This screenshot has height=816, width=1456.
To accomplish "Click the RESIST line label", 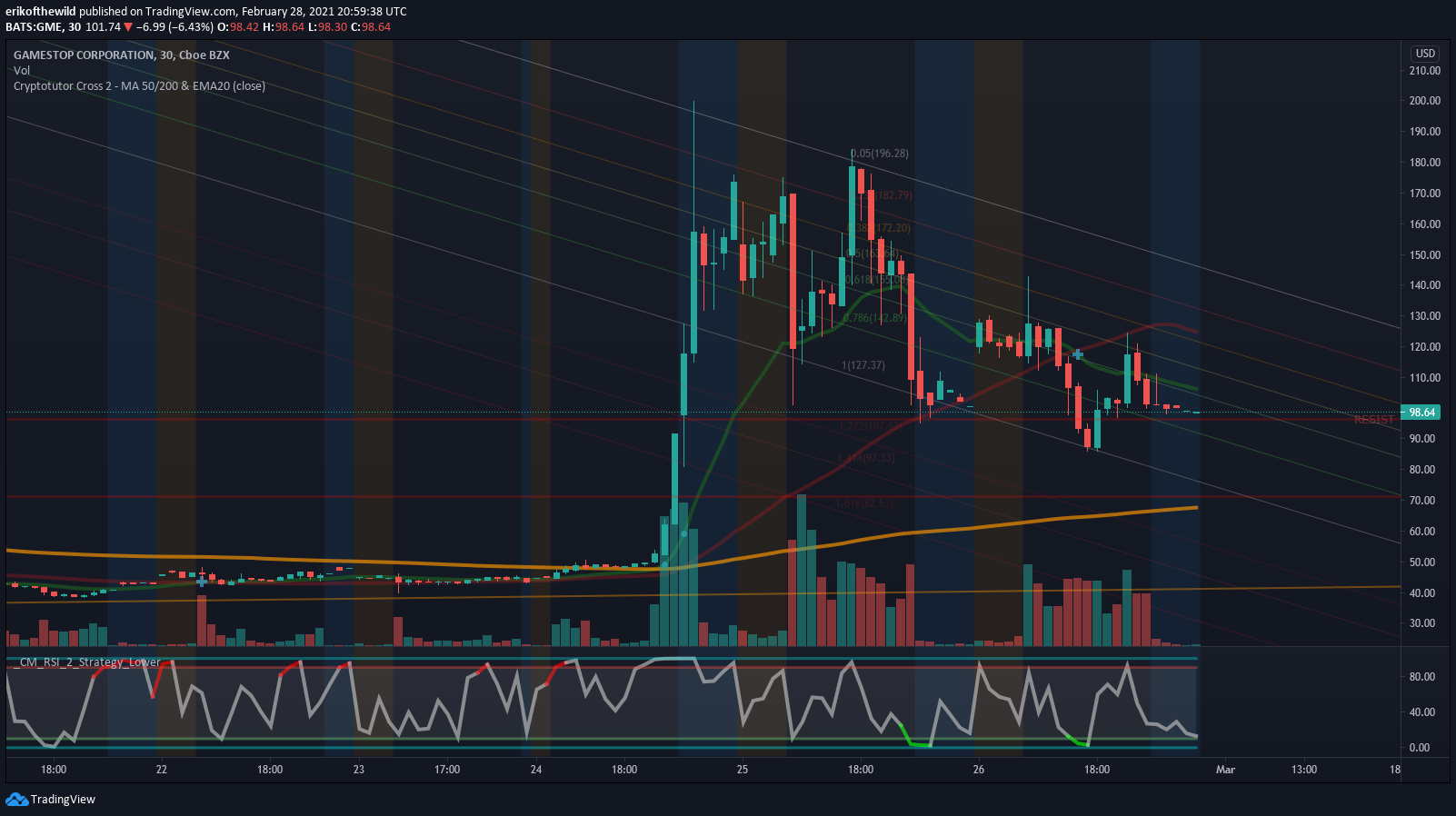I will [x=1373, y=420].
